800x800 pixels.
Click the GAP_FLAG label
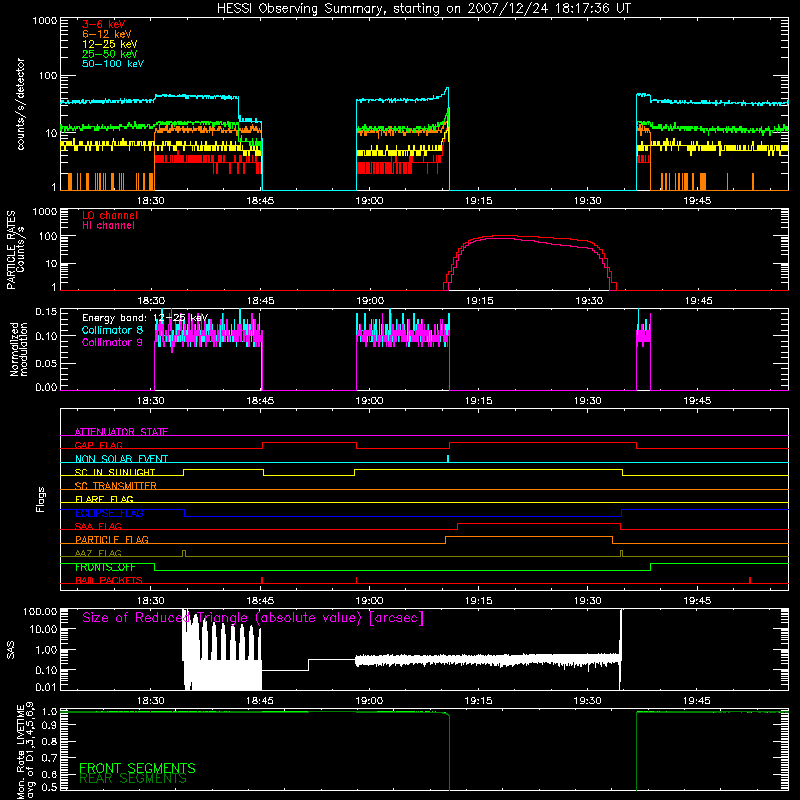pos(98,445)
